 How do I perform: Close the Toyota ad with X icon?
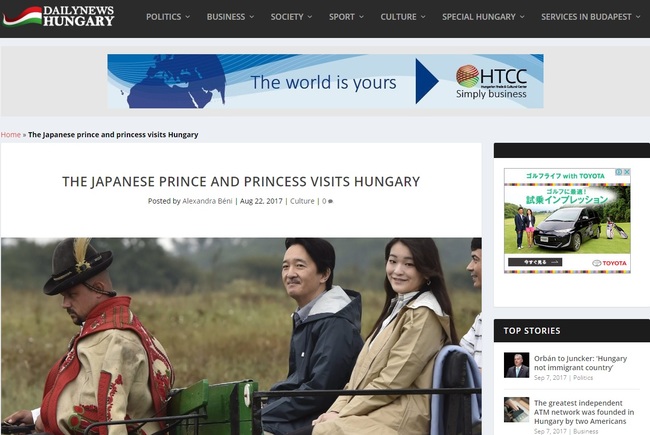[x=627, y=172]
